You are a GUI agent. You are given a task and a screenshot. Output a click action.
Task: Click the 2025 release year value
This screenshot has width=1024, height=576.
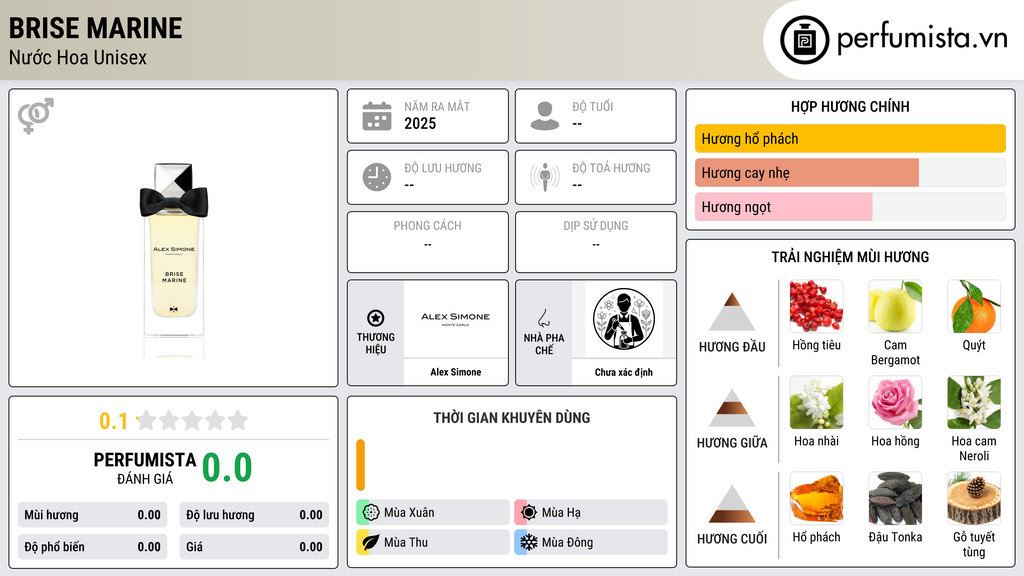pos(420,123)
